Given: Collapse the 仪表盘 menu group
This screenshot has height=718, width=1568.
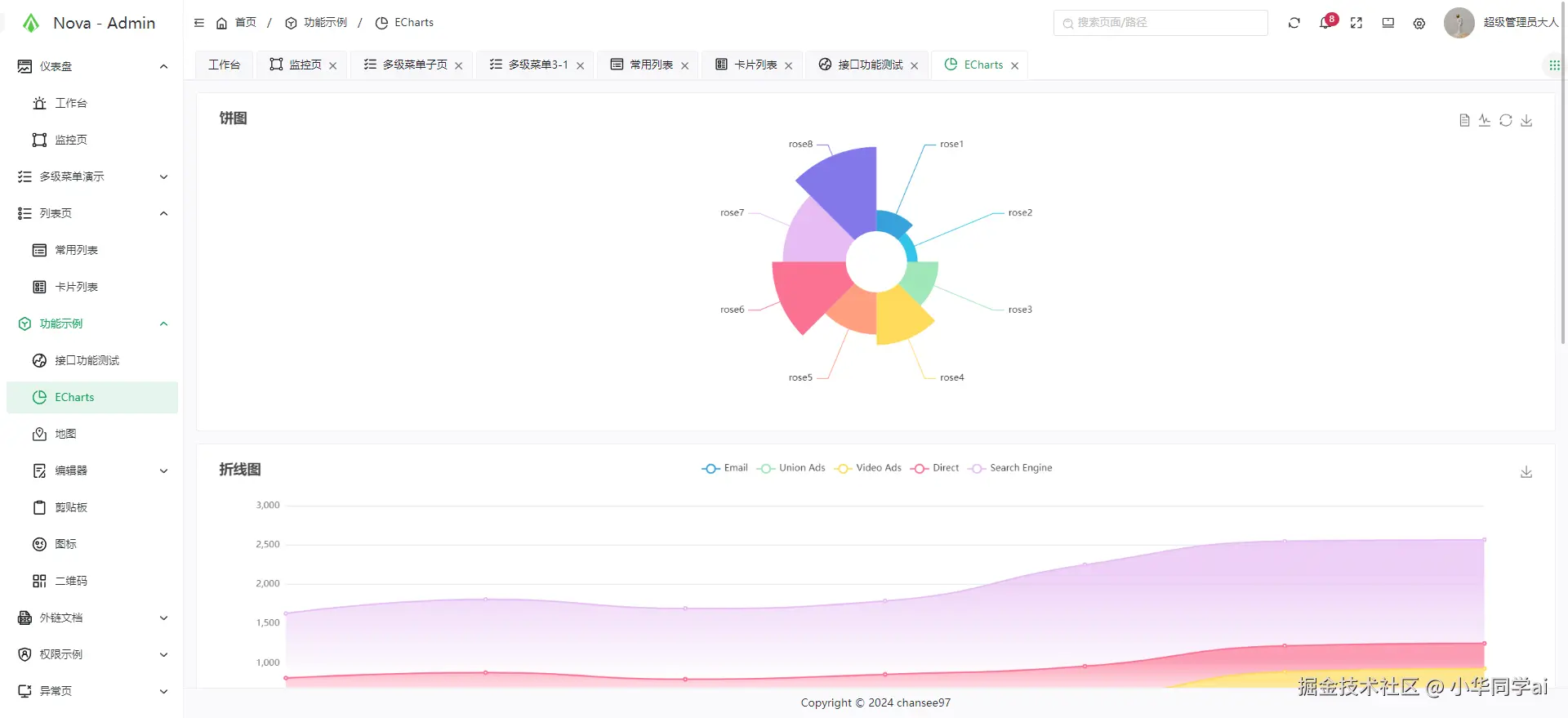Looking at the screenshot, I should [x=92, y=66].
